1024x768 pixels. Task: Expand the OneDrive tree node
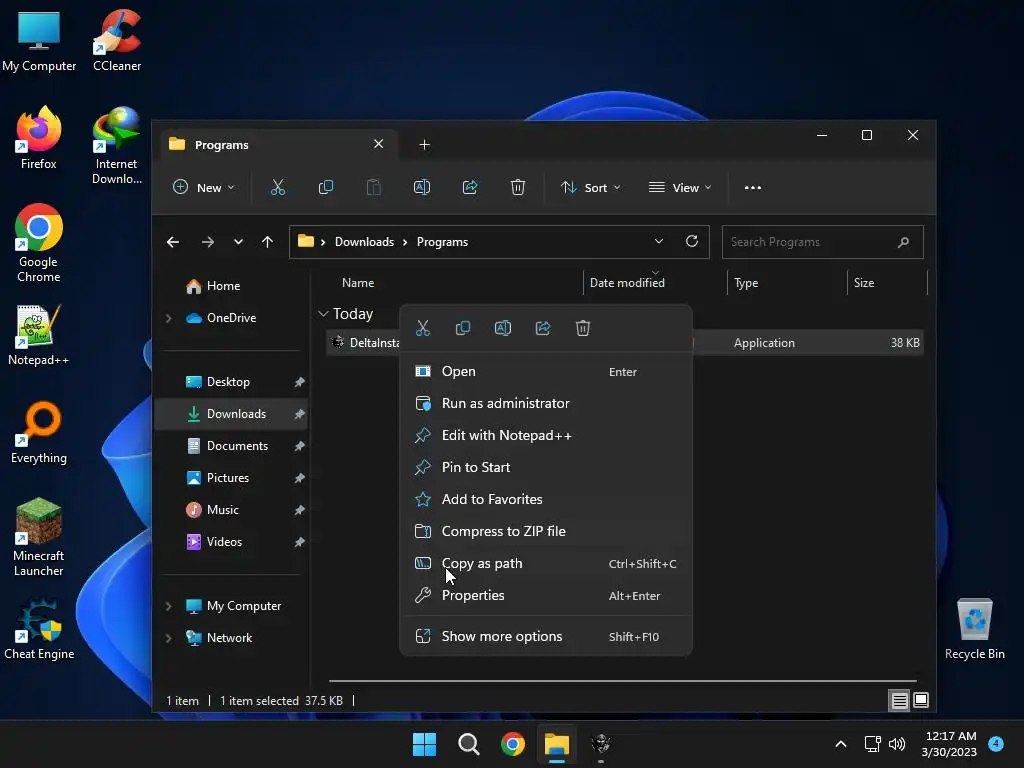pos(168,318)
